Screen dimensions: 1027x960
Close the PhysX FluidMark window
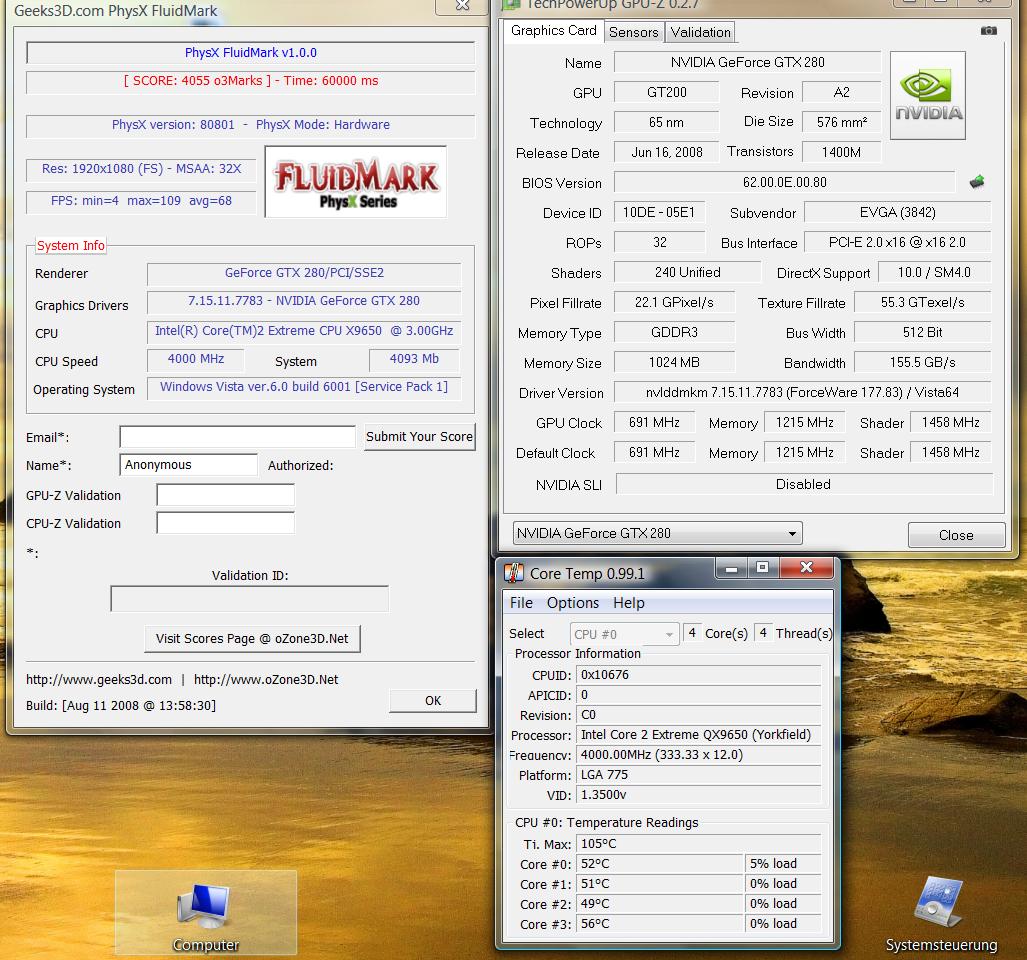pos(462,6)
